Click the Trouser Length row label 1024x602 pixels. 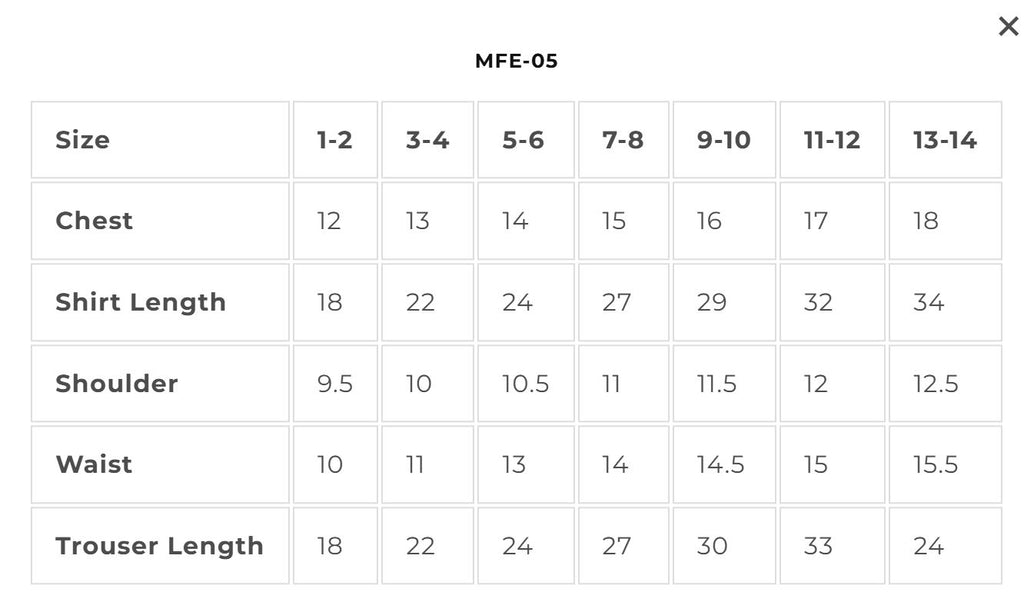click(x=160, y=546)
